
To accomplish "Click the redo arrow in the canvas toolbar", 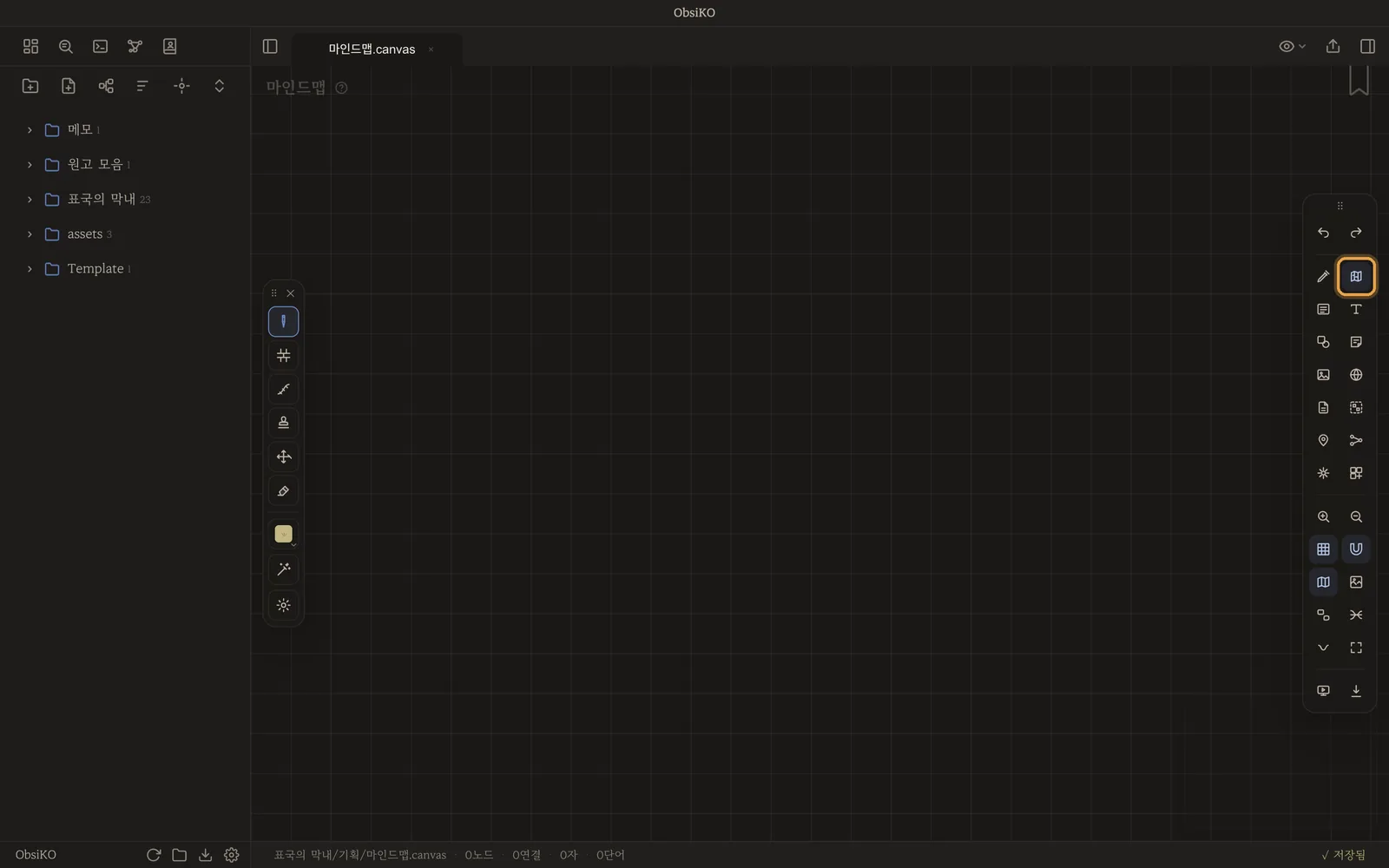I will coord(1356,233).
